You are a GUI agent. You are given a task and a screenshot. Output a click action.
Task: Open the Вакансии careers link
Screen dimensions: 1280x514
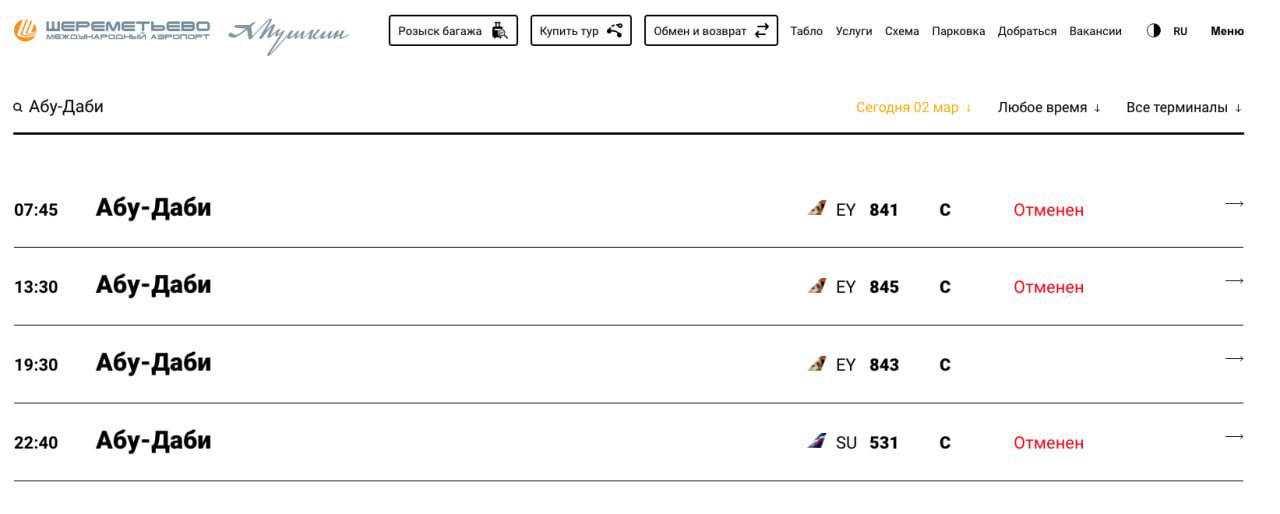pyautogui.click(x=1095, y=31)
